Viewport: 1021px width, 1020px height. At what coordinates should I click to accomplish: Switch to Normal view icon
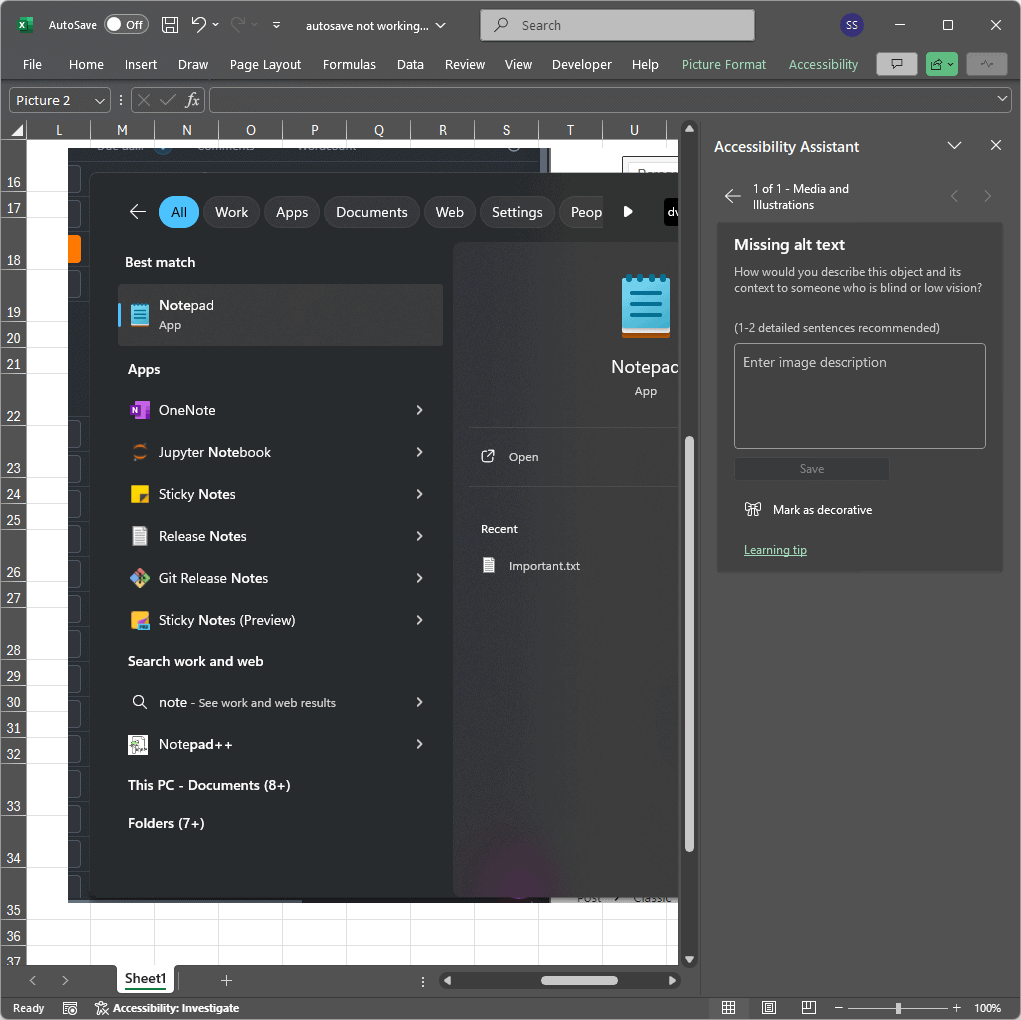coord(729,1008)
